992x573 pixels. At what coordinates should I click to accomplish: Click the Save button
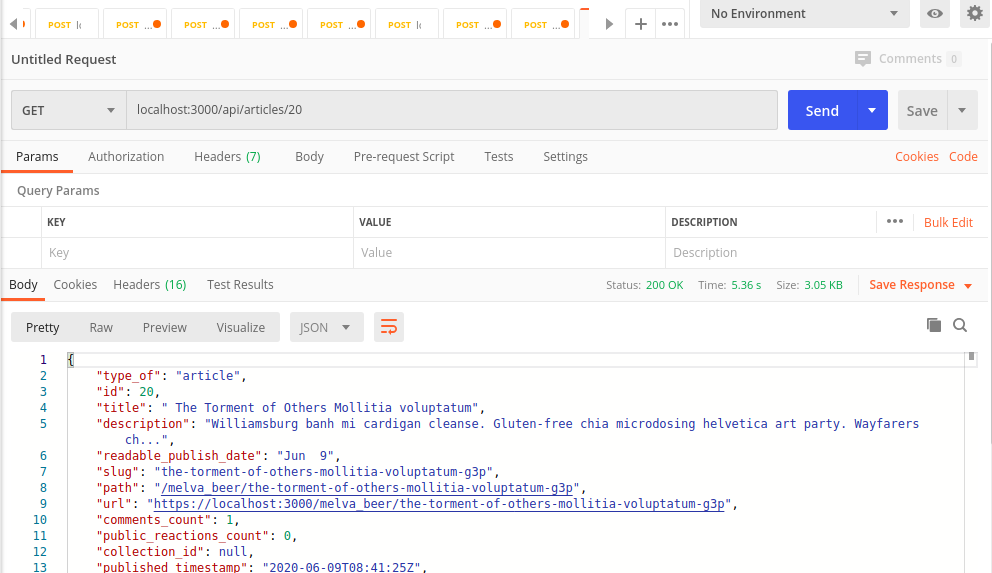tap(922, 111)
